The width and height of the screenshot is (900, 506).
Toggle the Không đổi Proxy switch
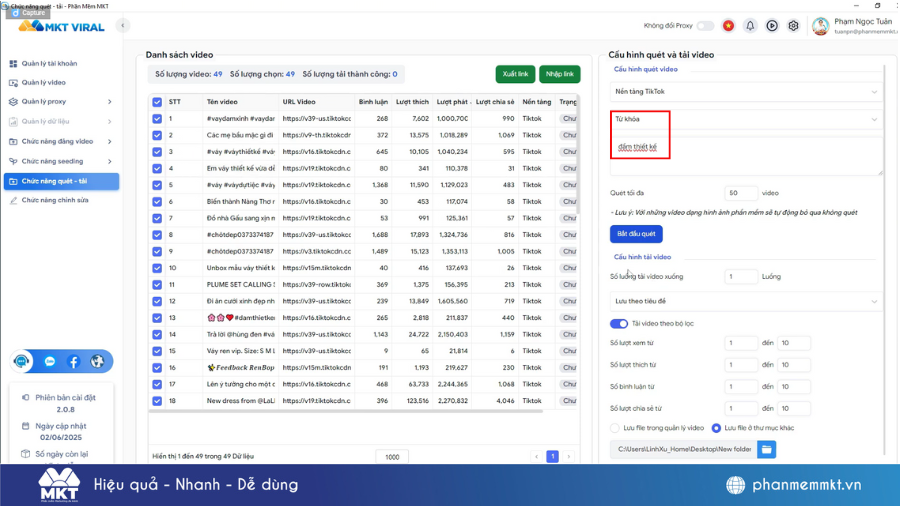pyautogui.click(x=705, y=26)
